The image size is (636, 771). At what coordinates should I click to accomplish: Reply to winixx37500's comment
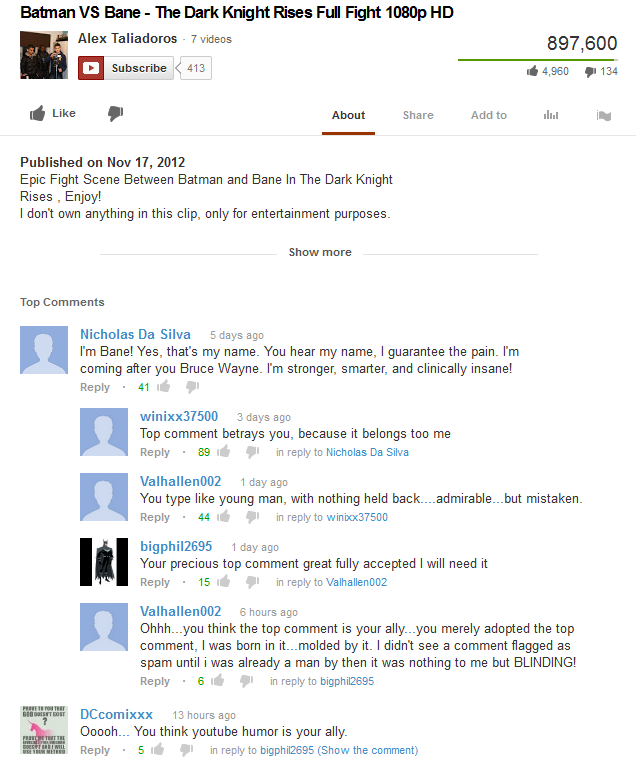tap(154, 452)
